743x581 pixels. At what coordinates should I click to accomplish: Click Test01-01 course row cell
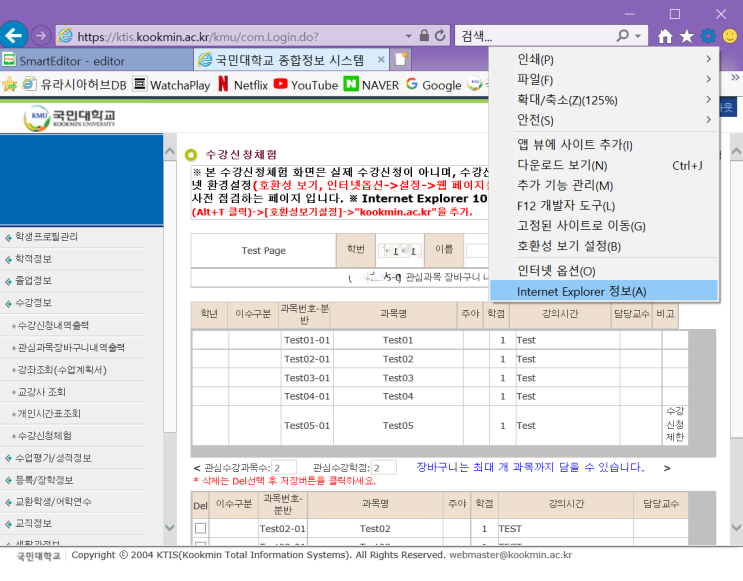click(x=307, y=340)
